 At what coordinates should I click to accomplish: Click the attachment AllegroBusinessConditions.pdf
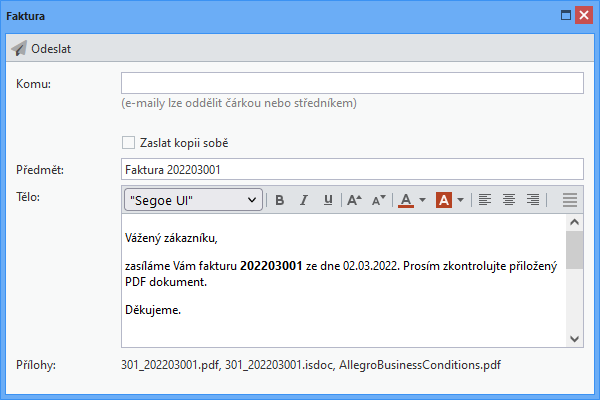(420, 365)
